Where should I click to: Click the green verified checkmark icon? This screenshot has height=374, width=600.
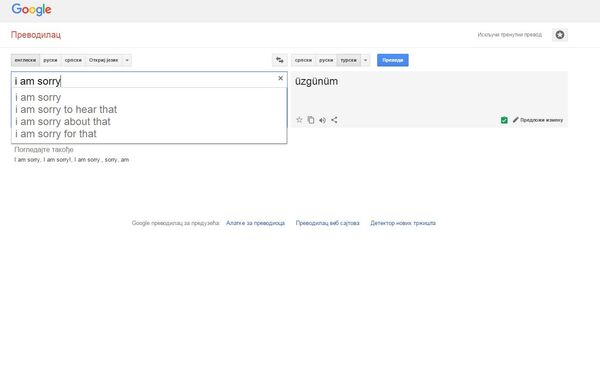click(x=504, y=120)
